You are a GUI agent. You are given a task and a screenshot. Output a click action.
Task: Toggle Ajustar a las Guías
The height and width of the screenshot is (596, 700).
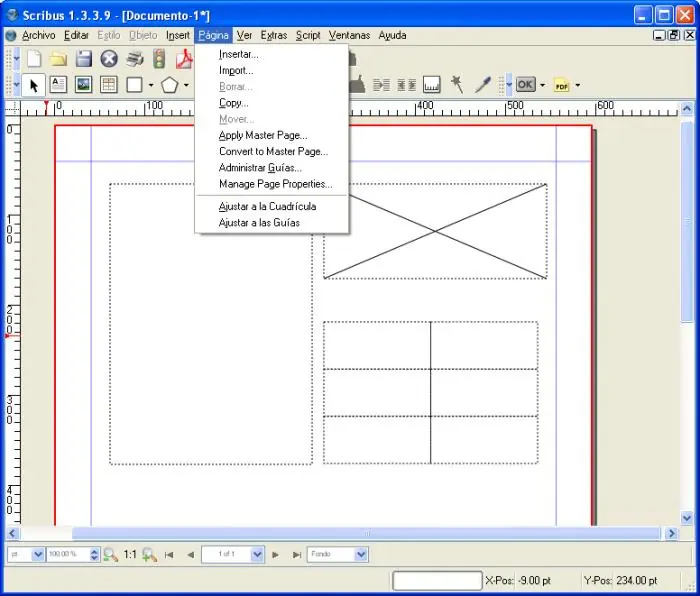[271, 223]
